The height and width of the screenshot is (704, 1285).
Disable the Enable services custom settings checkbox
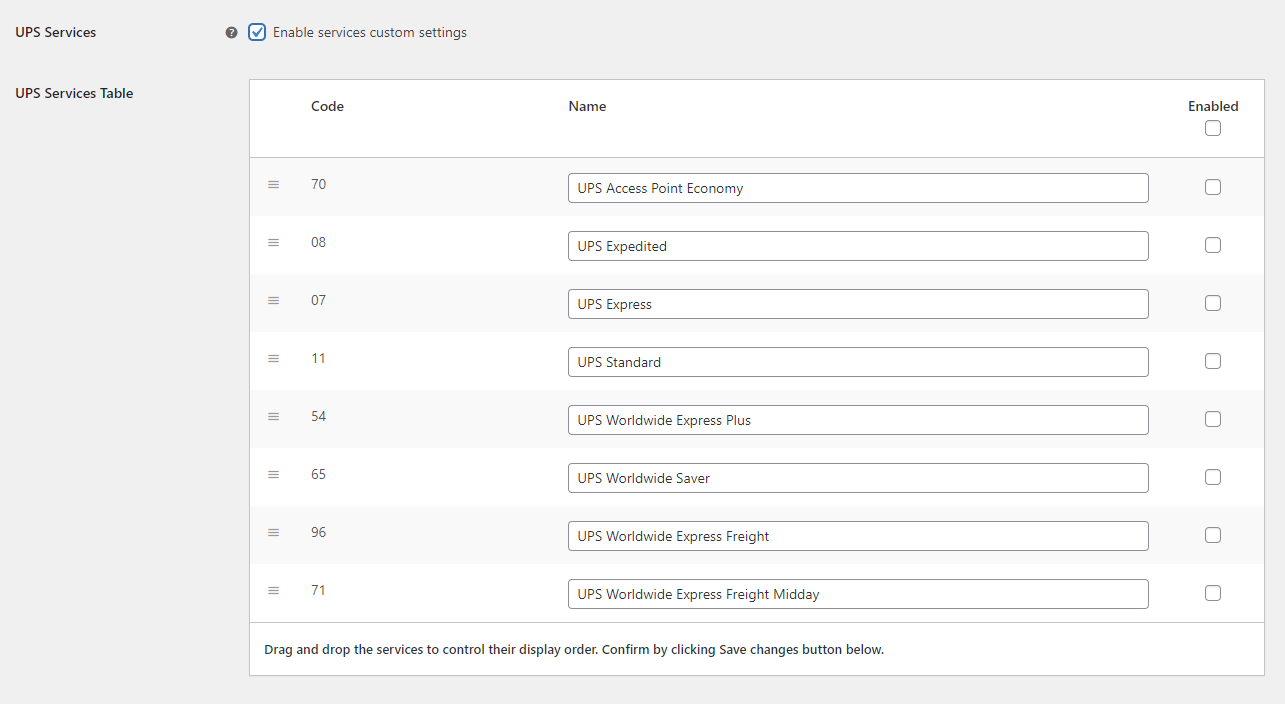click(x=257, y=32)
